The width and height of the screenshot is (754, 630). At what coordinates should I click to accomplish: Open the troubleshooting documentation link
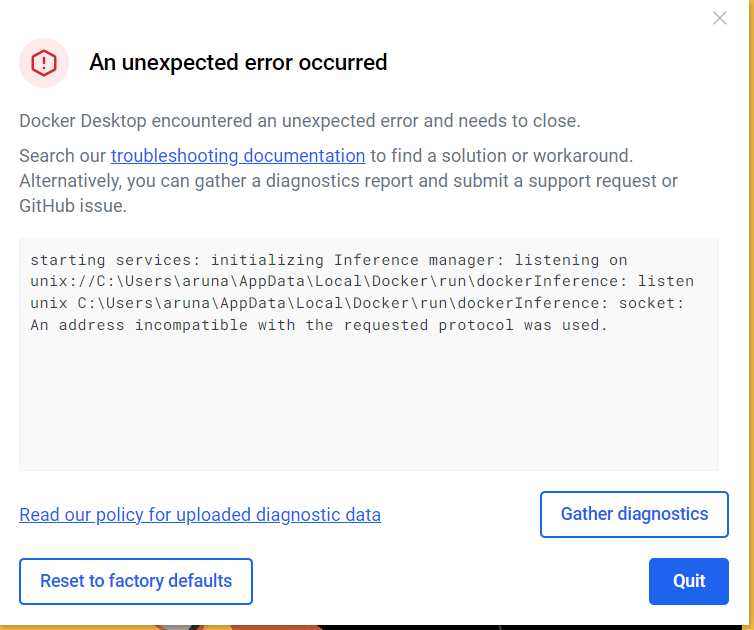pyautogui.click(x=238, y=156)
